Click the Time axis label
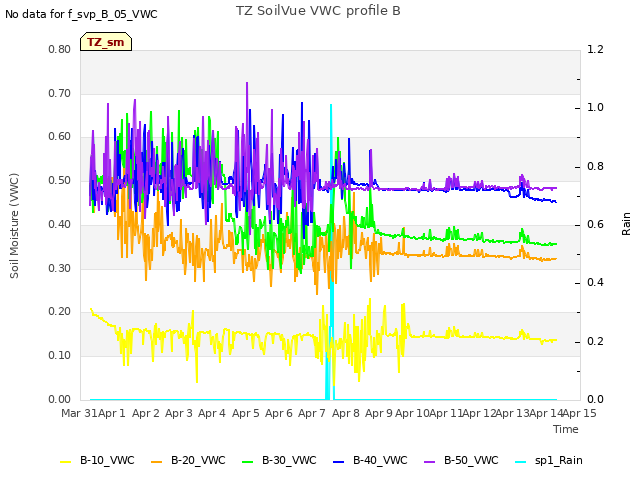Viewport: 640px width, 480px height. [x=566, y=429]
